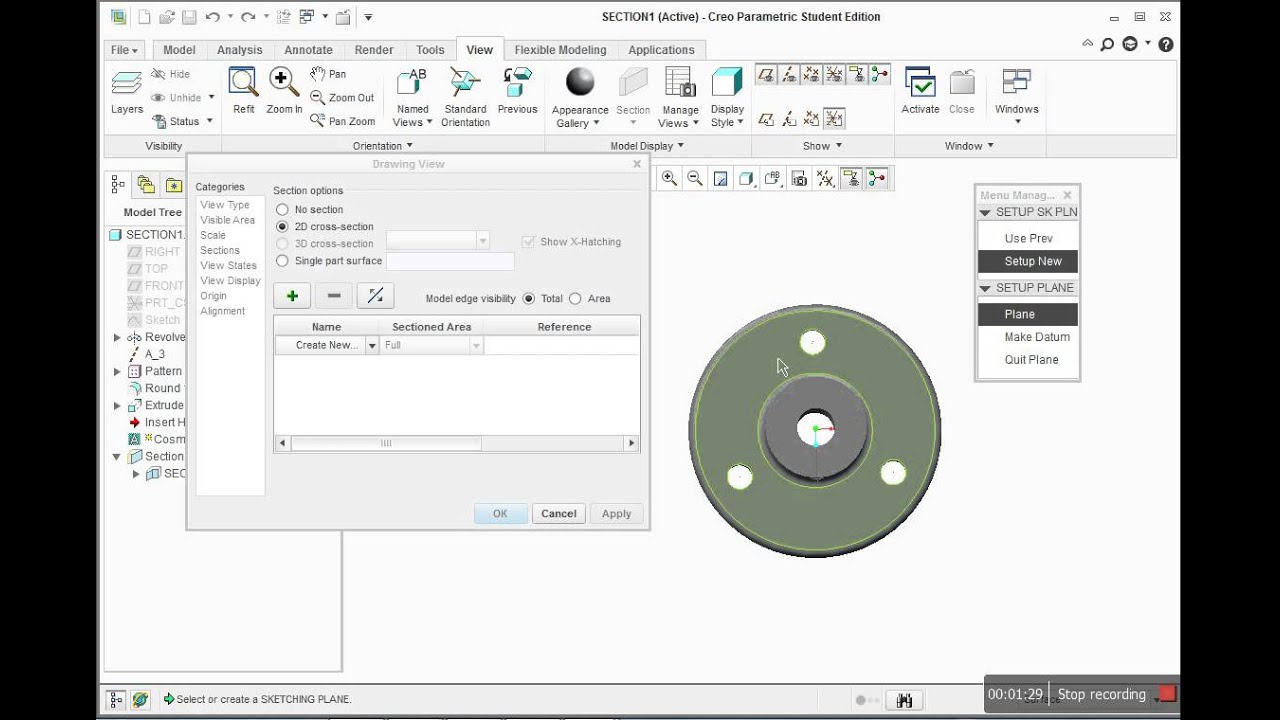The image size is (1280, 720).
Task: Click the Open file icon in quick access toolbar
Action: [166, 17]
